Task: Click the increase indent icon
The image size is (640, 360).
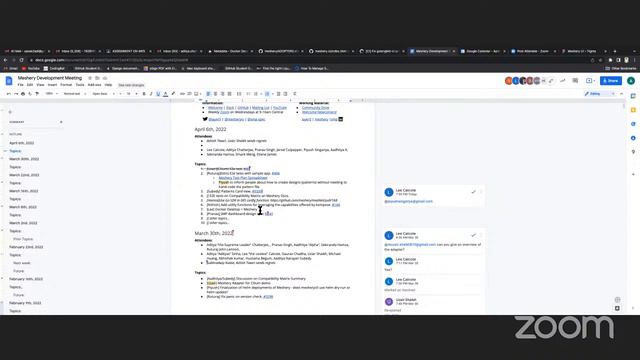Action: click(285, 94)
